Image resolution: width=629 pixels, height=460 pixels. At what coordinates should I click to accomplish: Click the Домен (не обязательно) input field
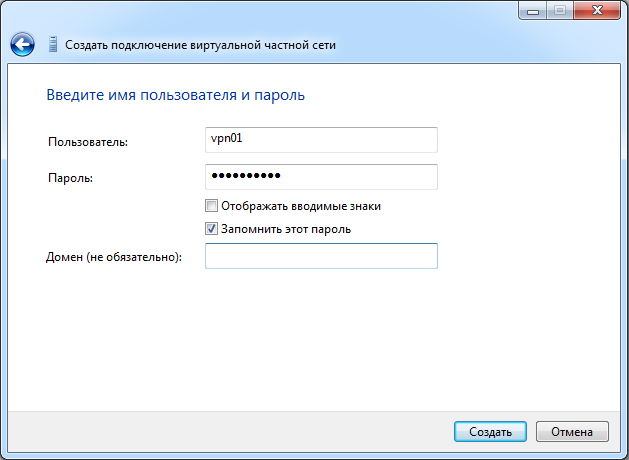coord(321,256)
